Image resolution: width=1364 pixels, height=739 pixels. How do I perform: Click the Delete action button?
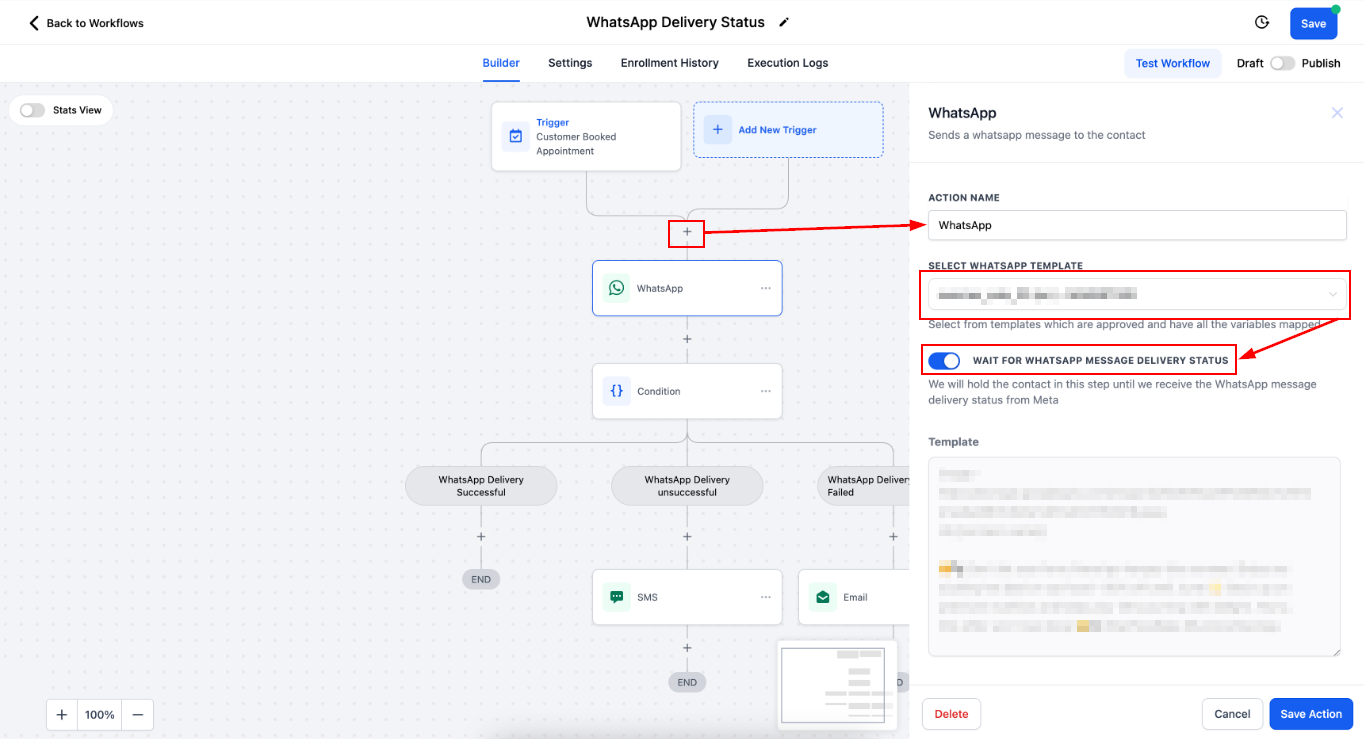coord(951,714)
